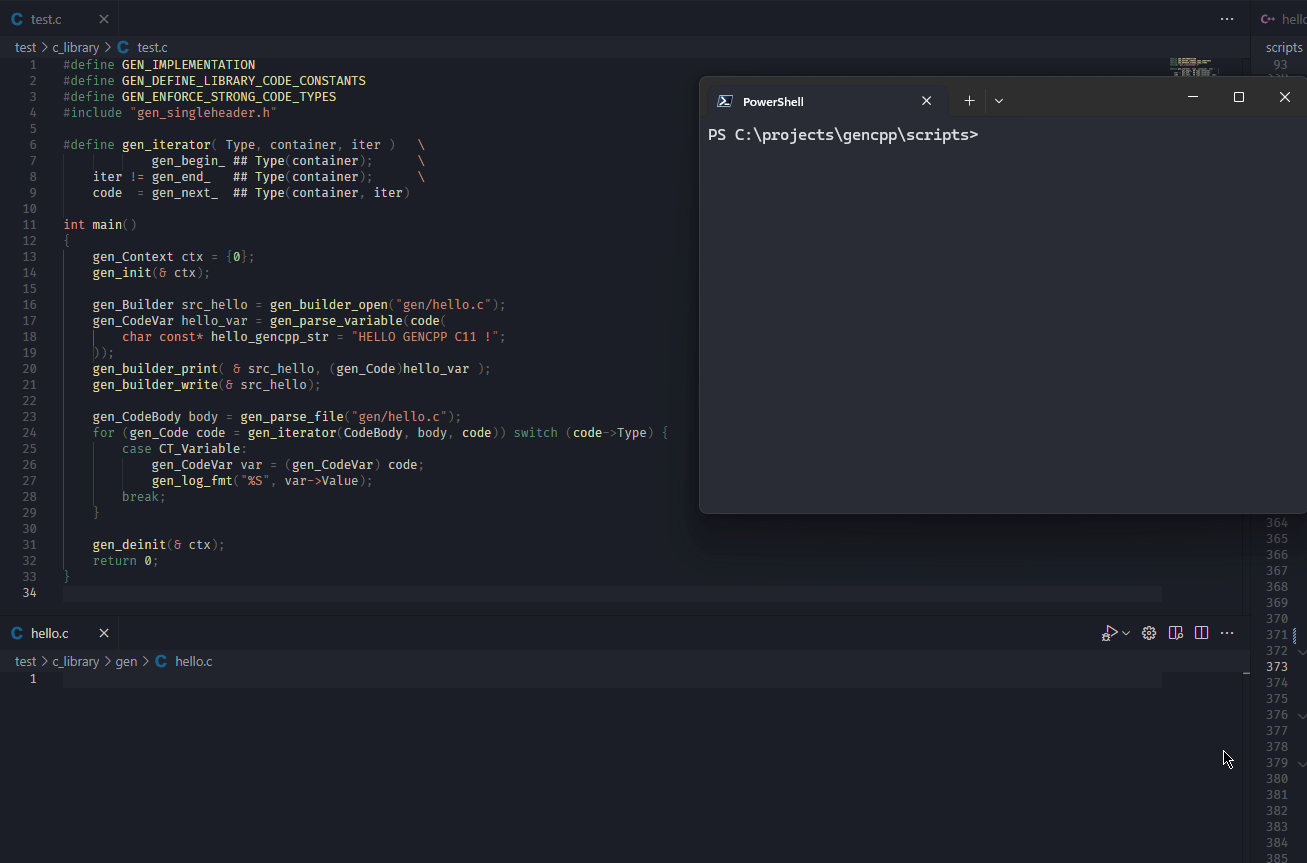Viewport: 1307px width, 863px height.
Task: Select the hello.c tab in lower editor
Action: pyautogui.click(x=49, y=633)
